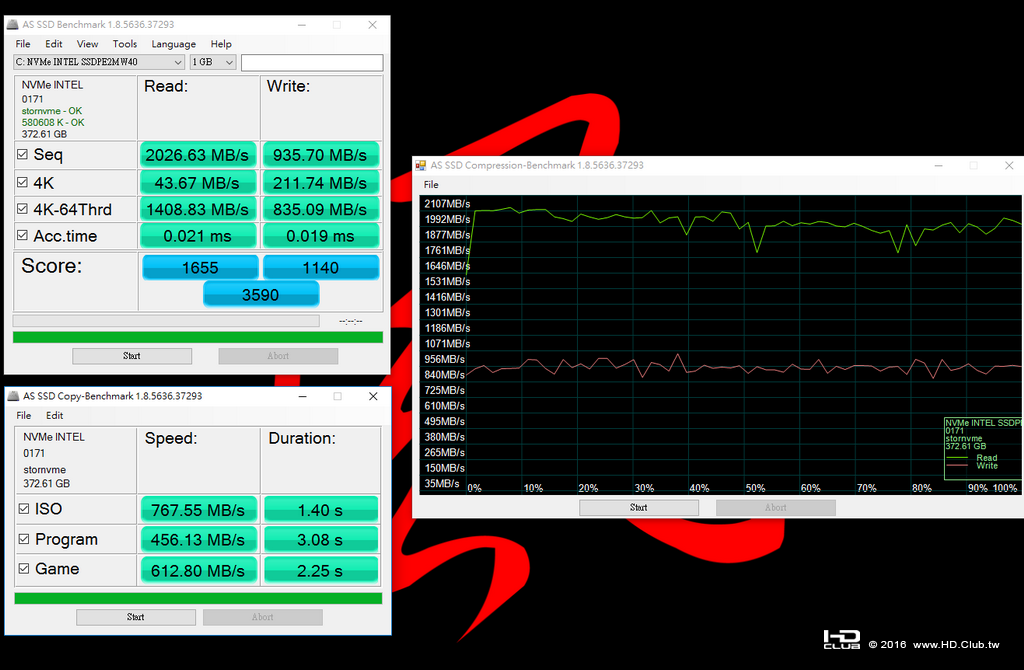The height and width of the screenshot is (670, 1024).
Task: Open File menu in AS SSD Benchmark
Action: [x=23, y=44]
